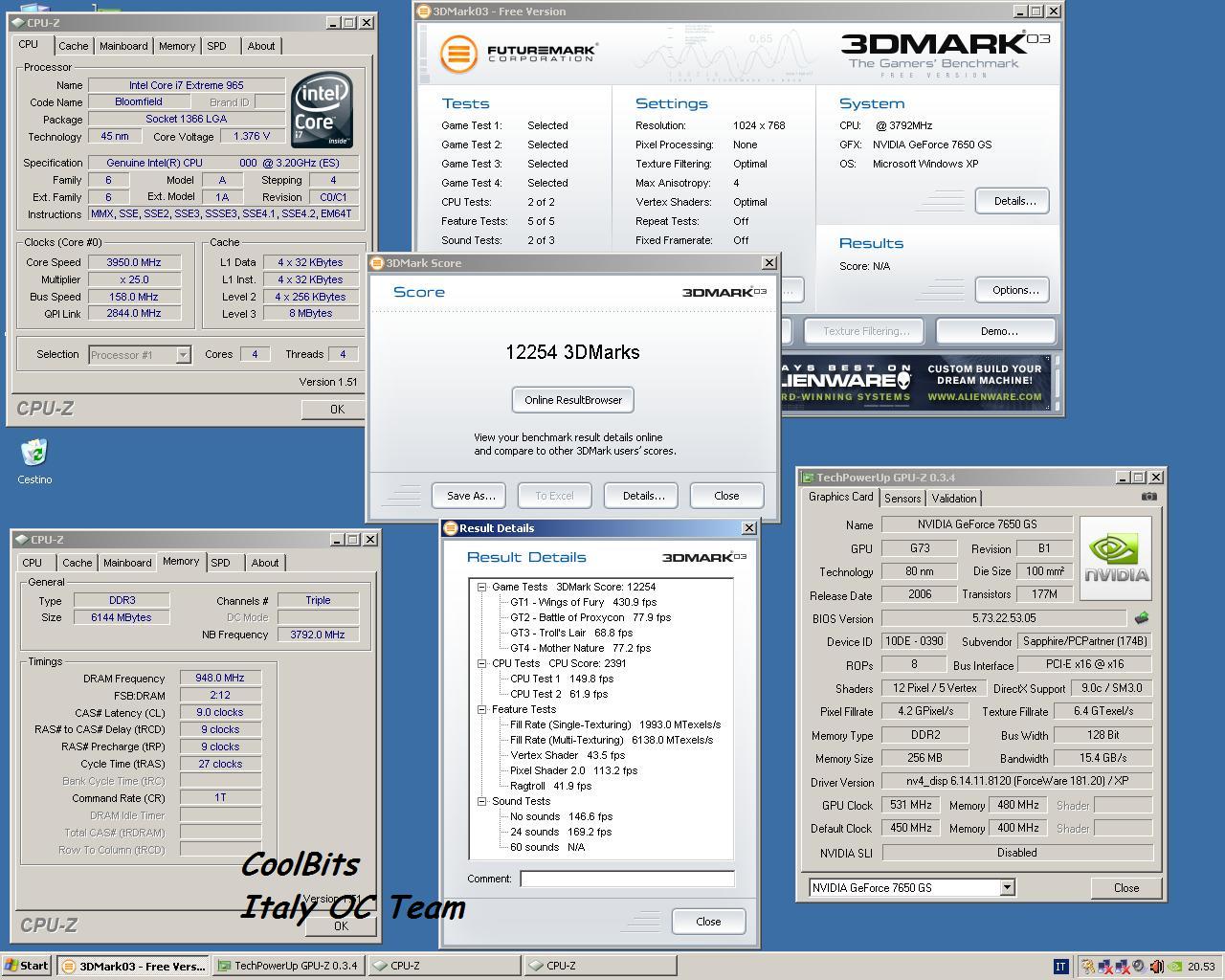Open GPU selection dropdown in GPU-Z
The height and width of the screenshot is (980, 1225).
coord(1006,887)
